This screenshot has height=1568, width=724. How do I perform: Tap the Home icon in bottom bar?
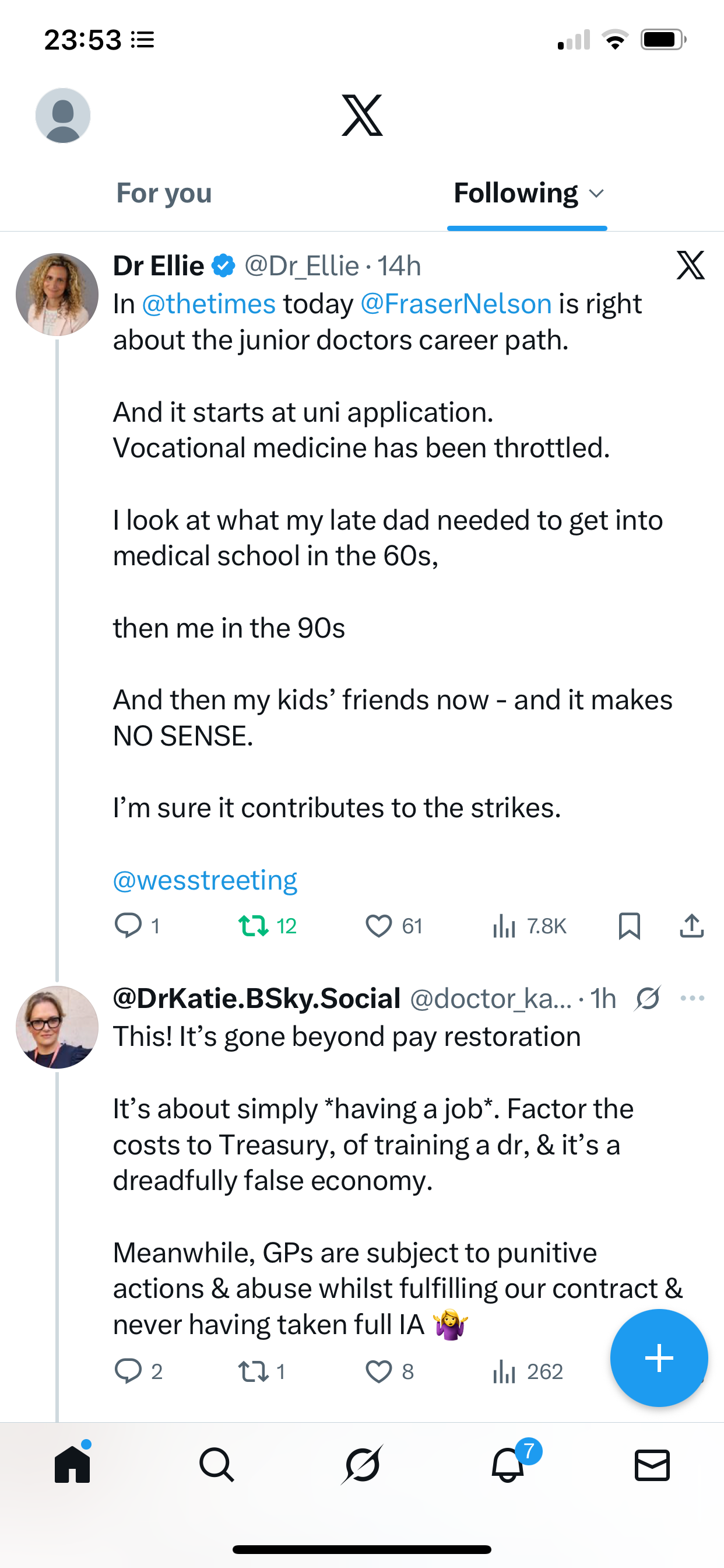click(72, 1465)
